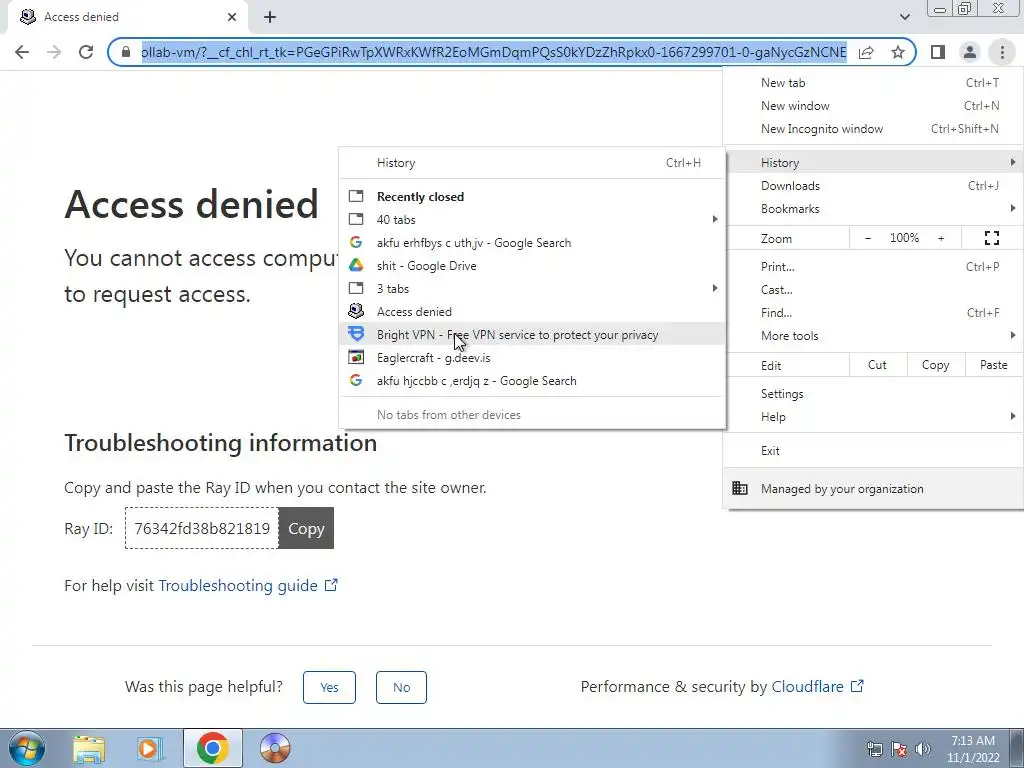This screenshot has width=1024, height=768.
Task: Decrease zoom with minus button
Action: (x=867, y=238)
